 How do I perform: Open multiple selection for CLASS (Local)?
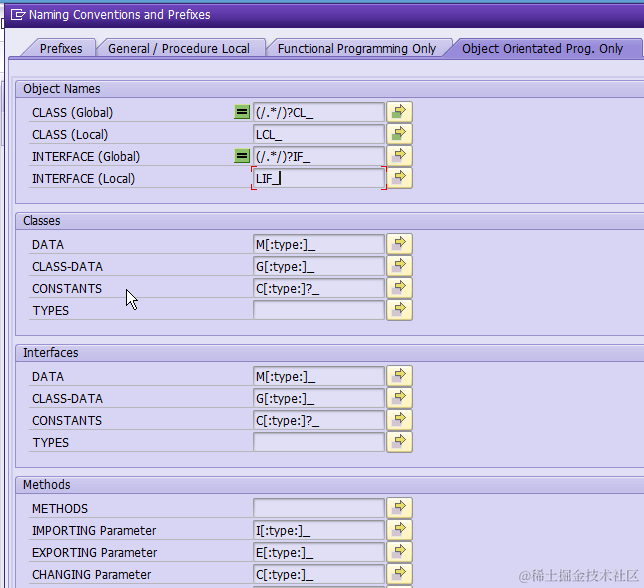point(399,134)
